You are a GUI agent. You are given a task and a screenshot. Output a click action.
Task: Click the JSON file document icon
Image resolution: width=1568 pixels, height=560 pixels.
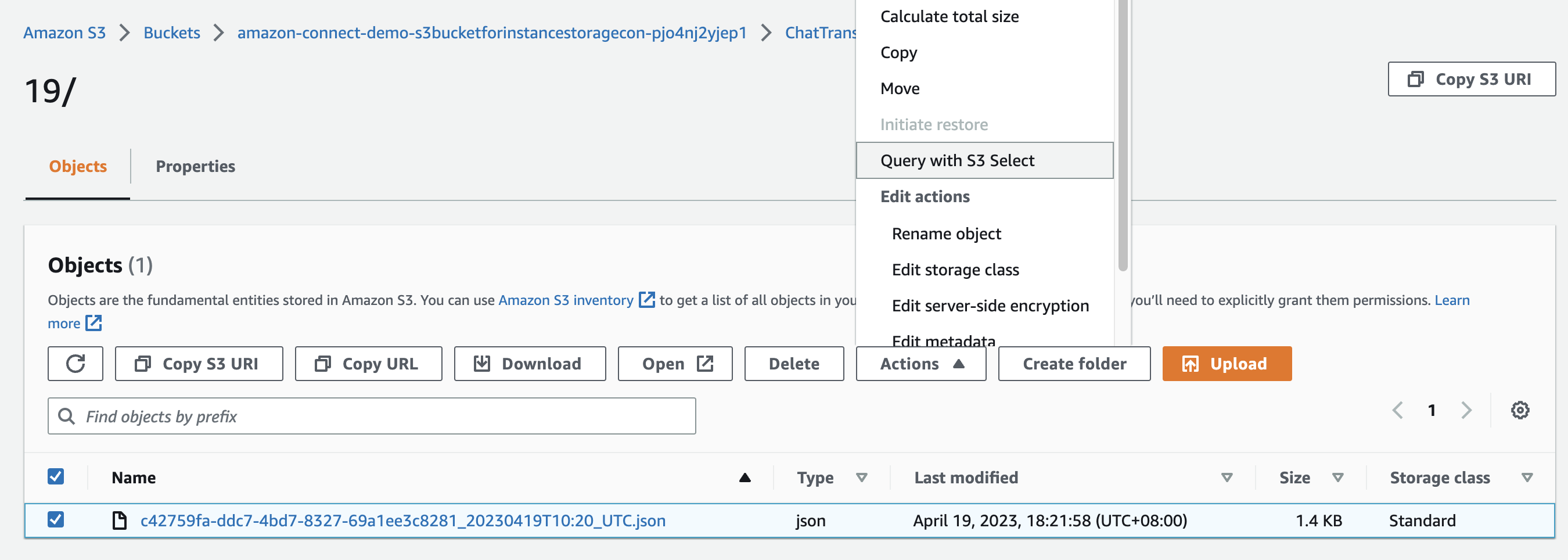pos(119,520)
